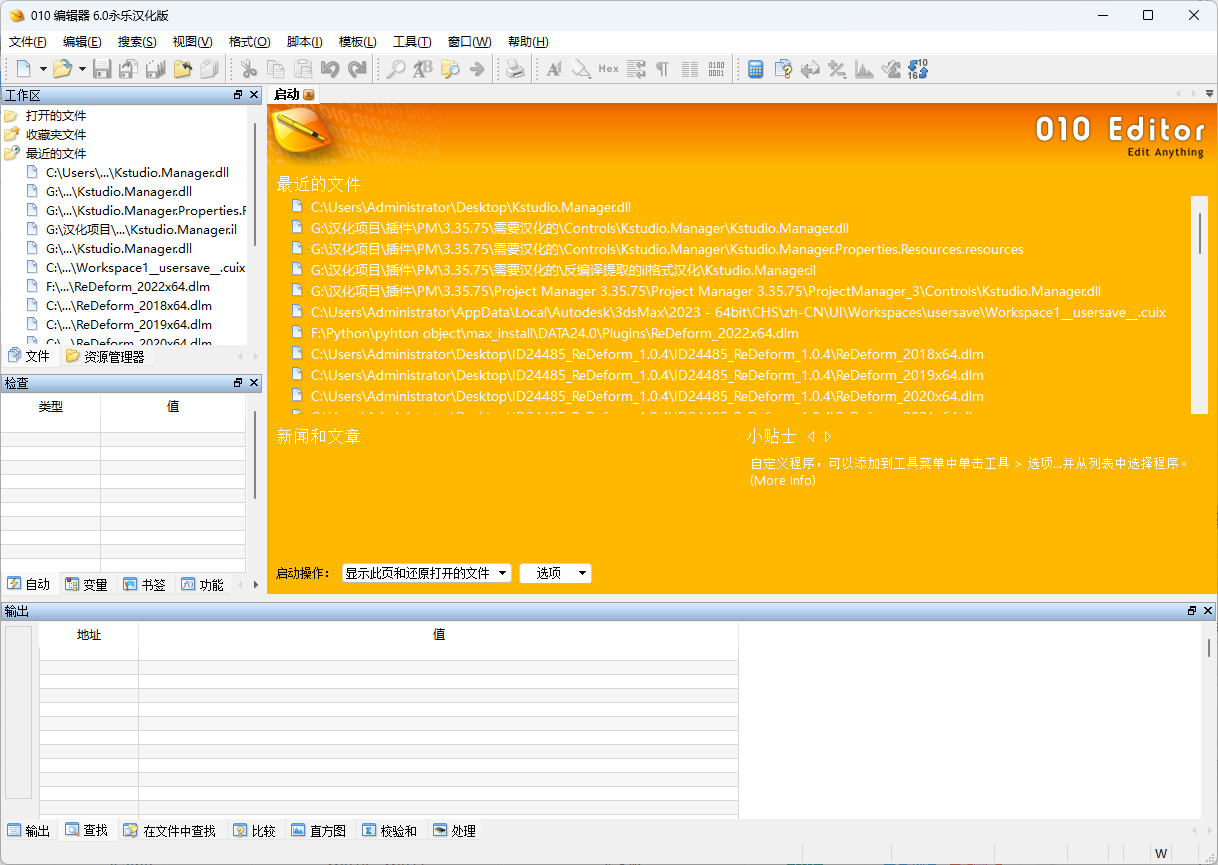Switch to the 校验和 bottom tab
Image resolution: width=1218 pixels, height=865 pixels.
click(389, 830)
